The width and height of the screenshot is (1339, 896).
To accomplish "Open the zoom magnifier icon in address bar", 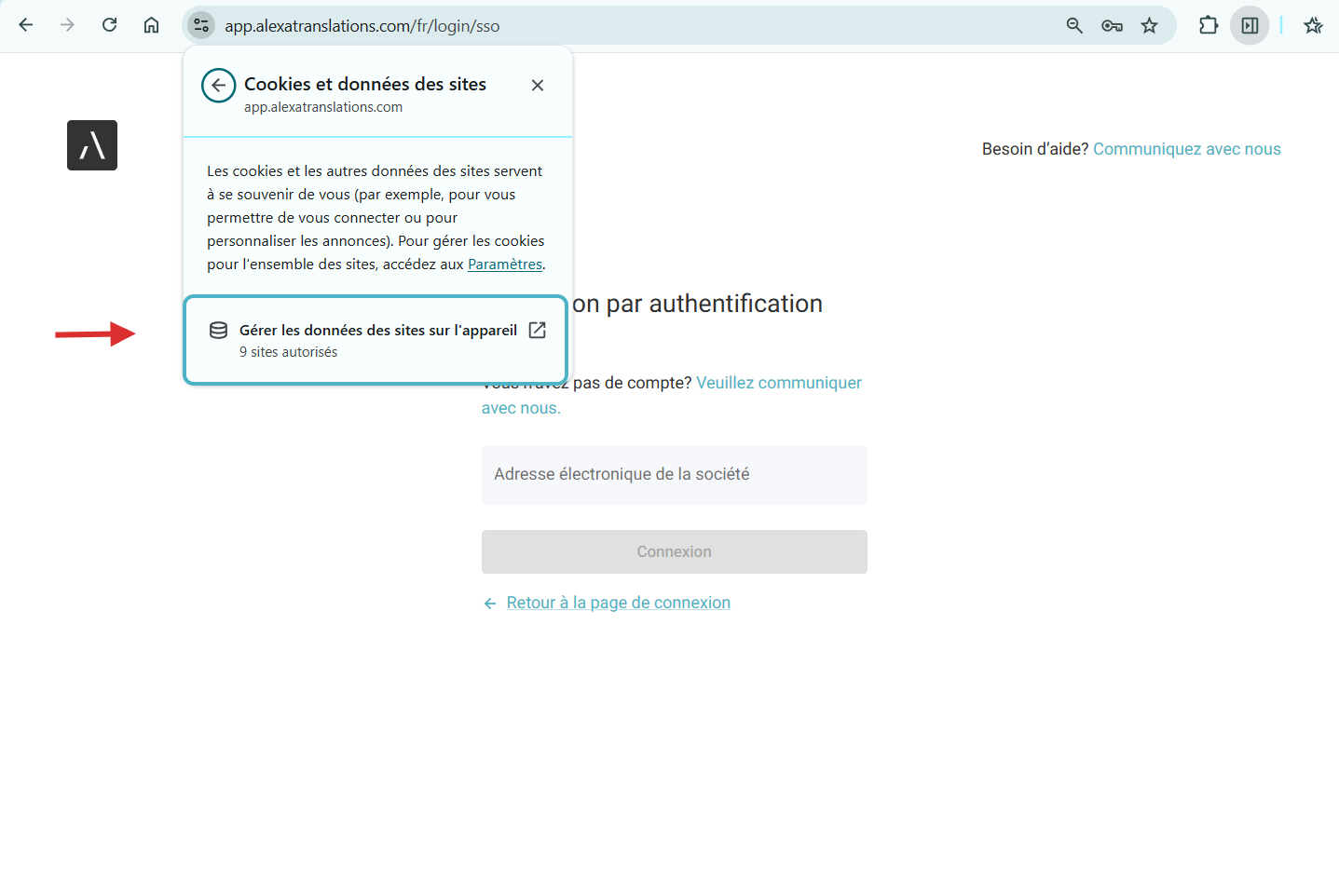I will click(x=1074, y=25).
